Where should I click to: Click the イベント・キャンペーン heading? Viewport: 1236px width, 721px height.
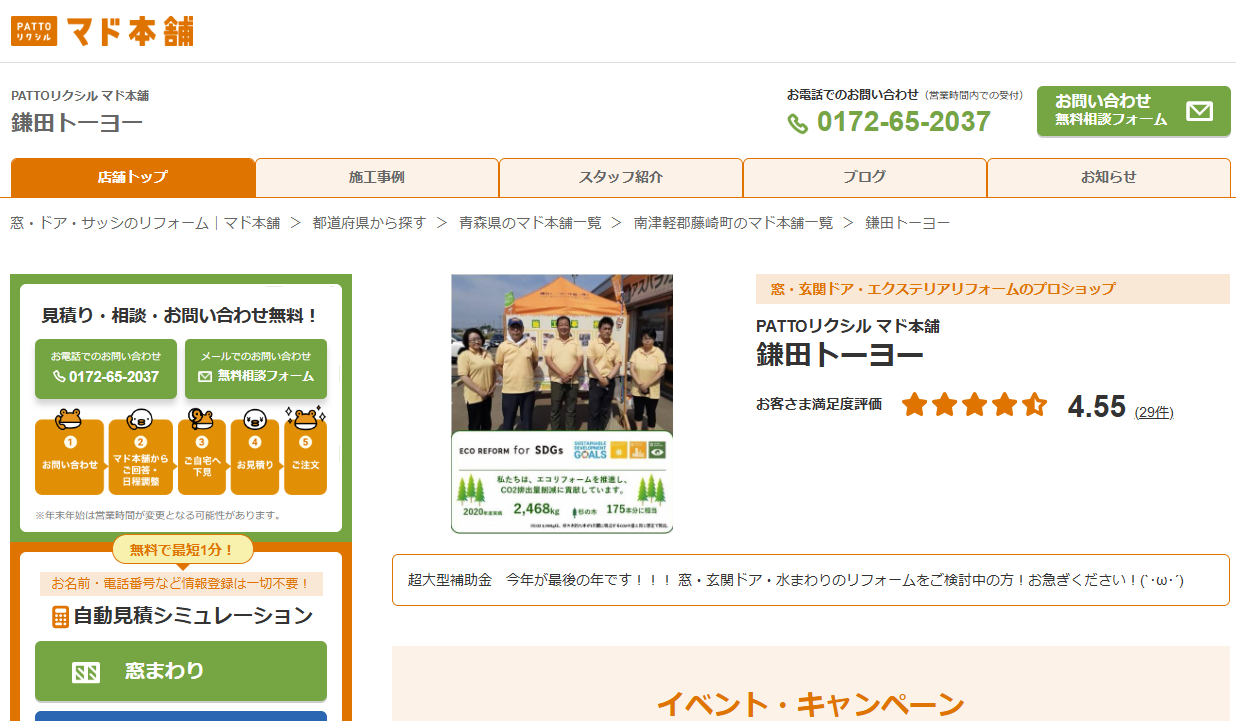(811, 704)
